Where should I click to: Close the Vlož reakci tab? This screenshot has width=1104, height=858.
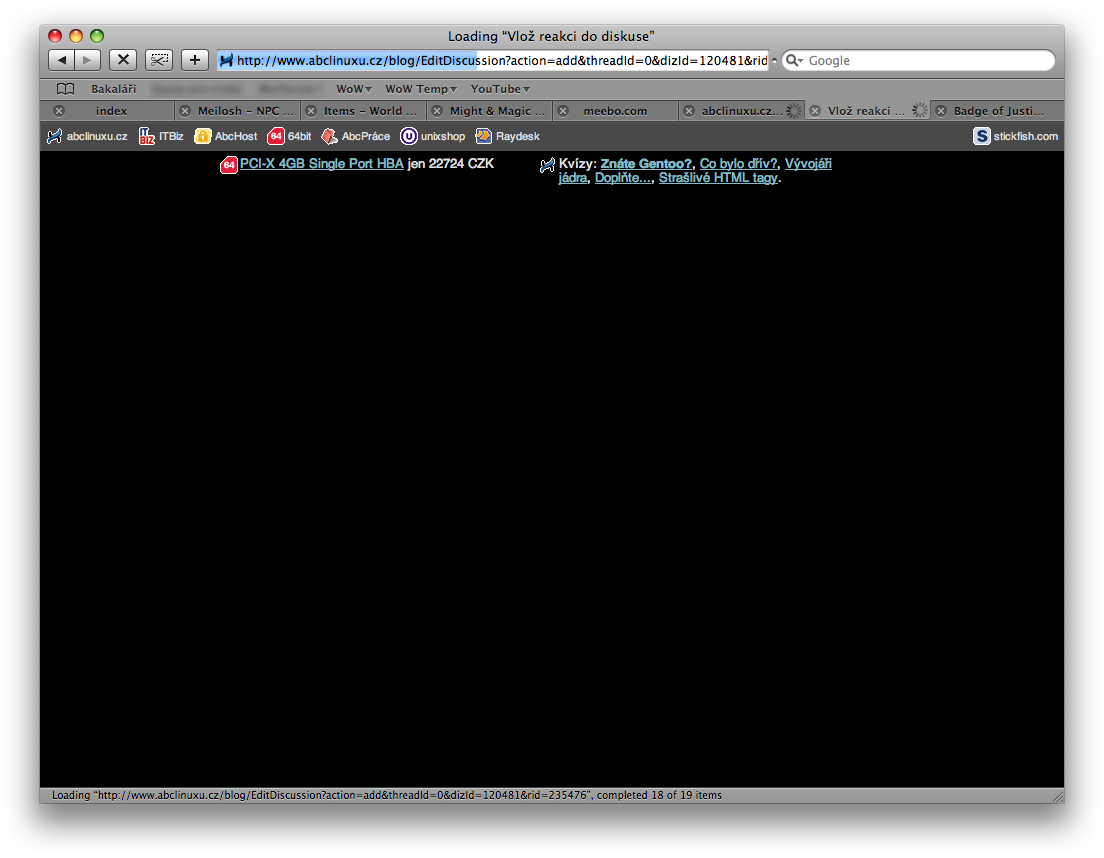pos(815,111)
